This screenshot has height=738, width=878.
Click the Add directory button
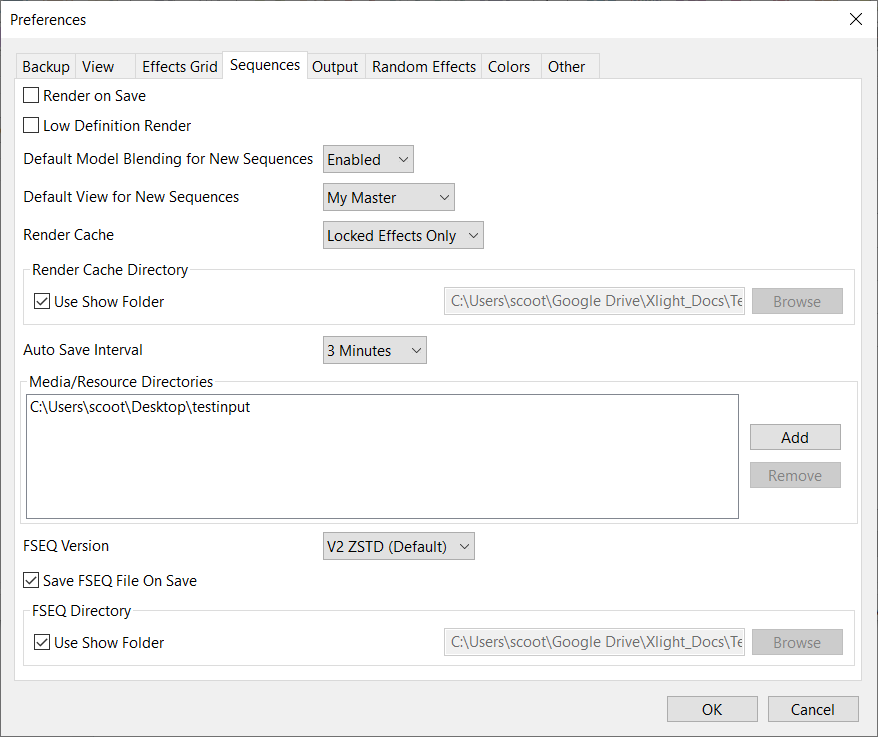point(795,437)
